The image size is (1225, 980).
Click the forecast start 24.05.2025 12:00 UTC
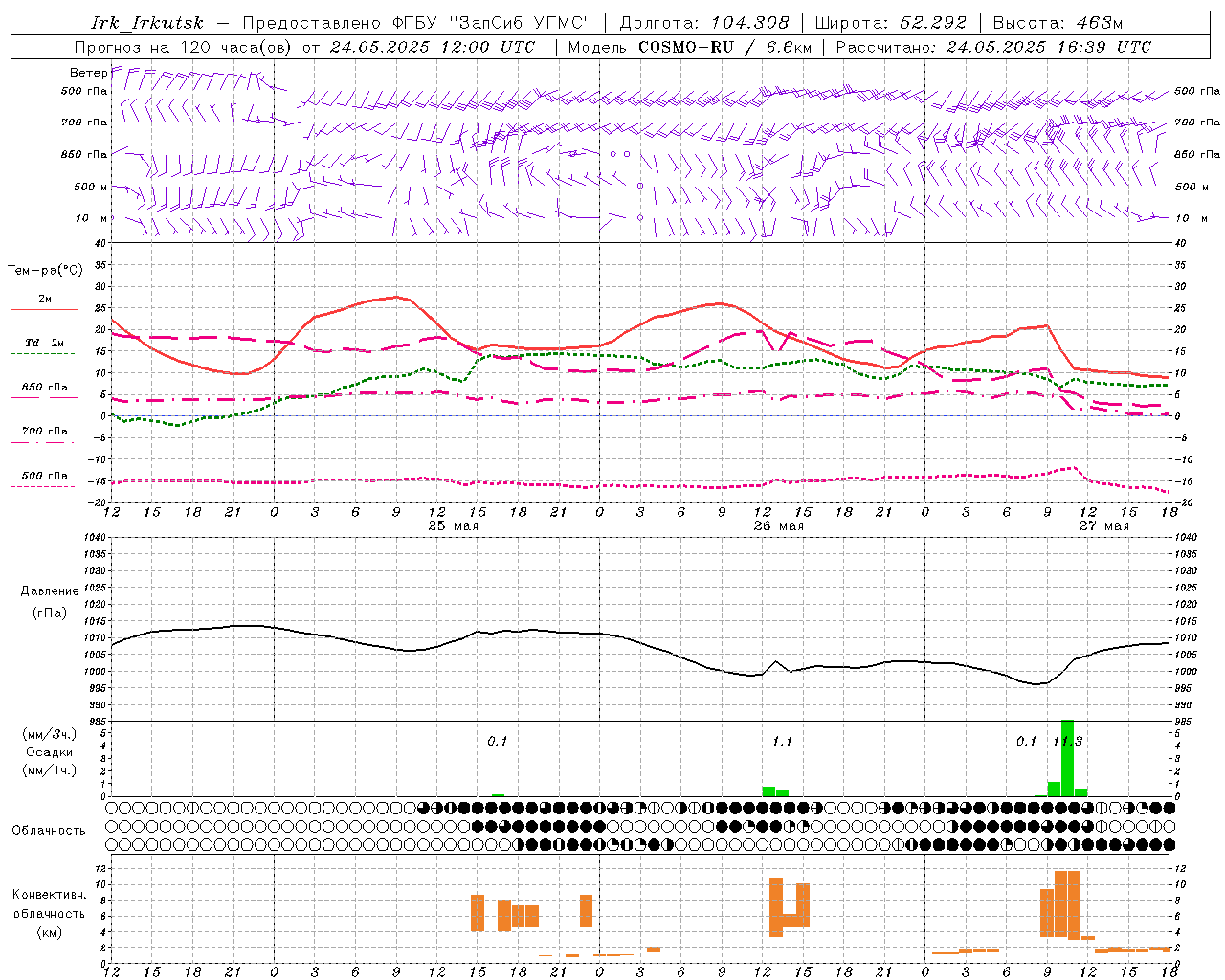point(433,47)
